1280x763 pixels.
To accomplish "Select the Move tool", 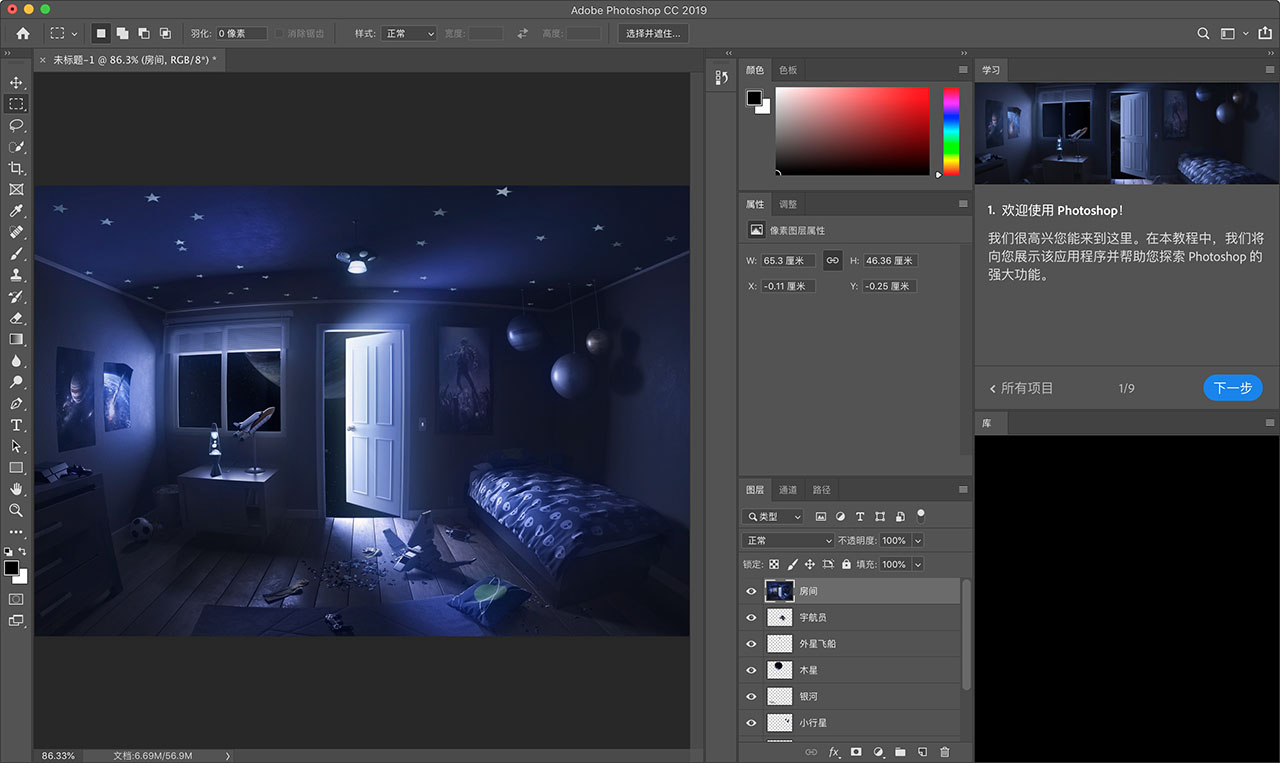I will (x=16, y=82).
